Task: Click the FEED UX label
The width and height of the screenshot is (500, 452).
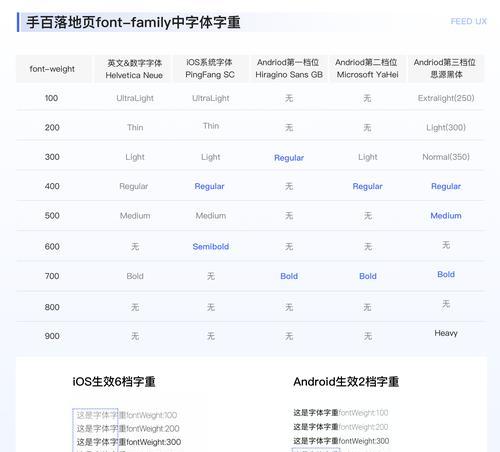Action: [469, 21]
